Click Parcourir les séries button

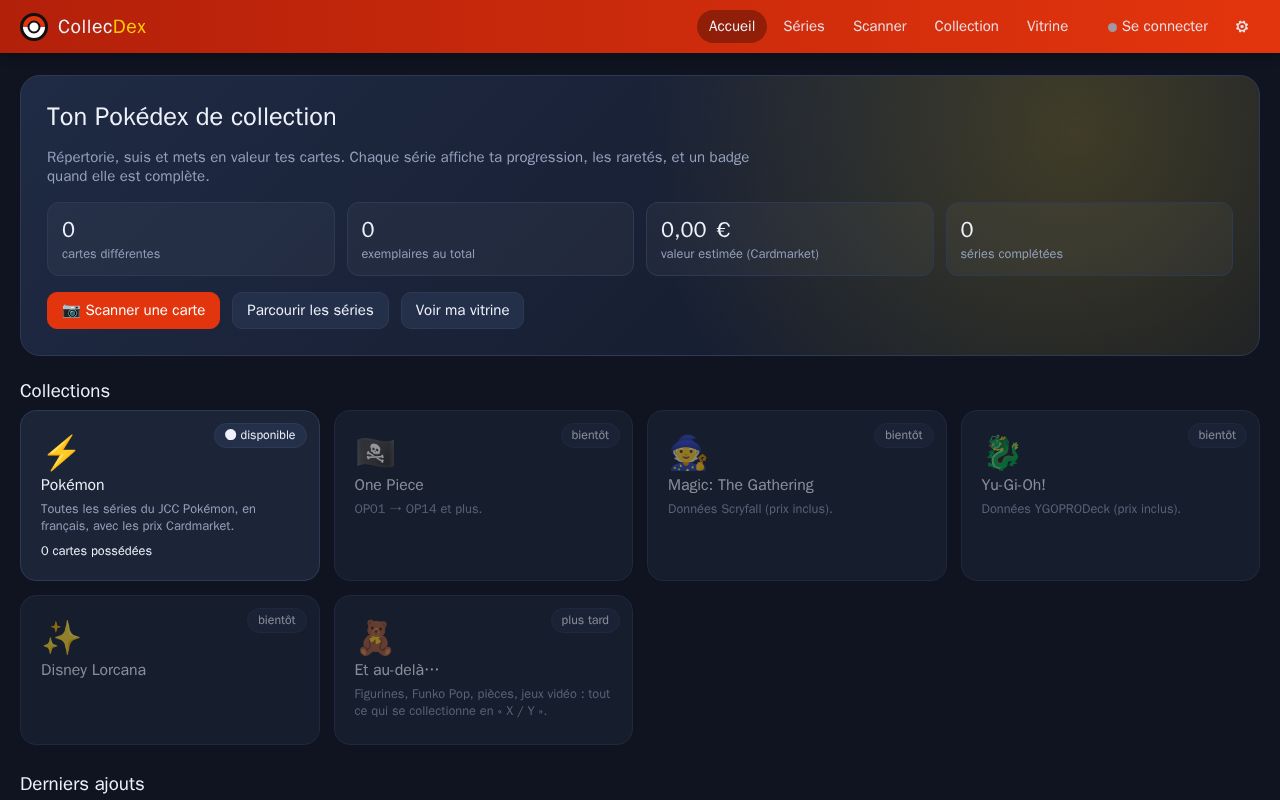[310, 310]
